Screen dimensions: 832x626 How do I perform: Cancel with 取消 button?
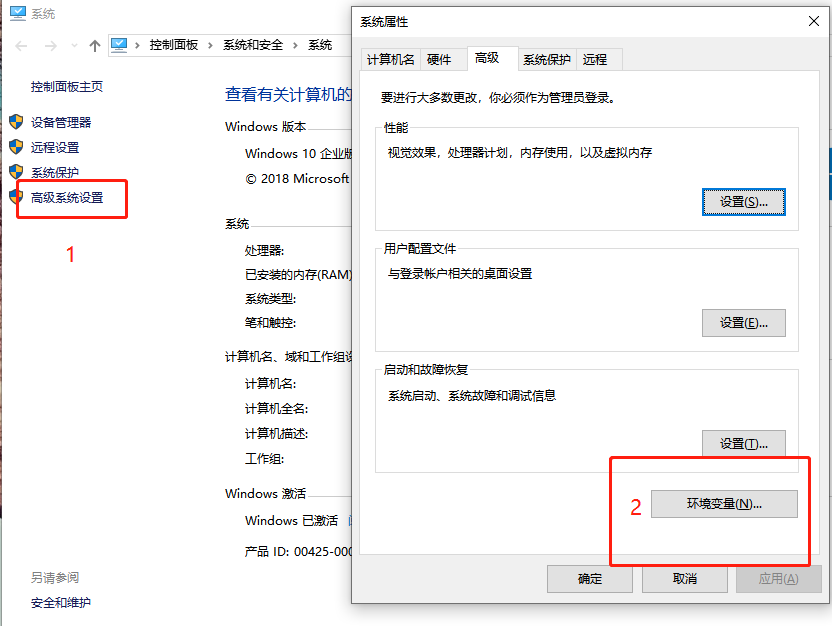684,579
